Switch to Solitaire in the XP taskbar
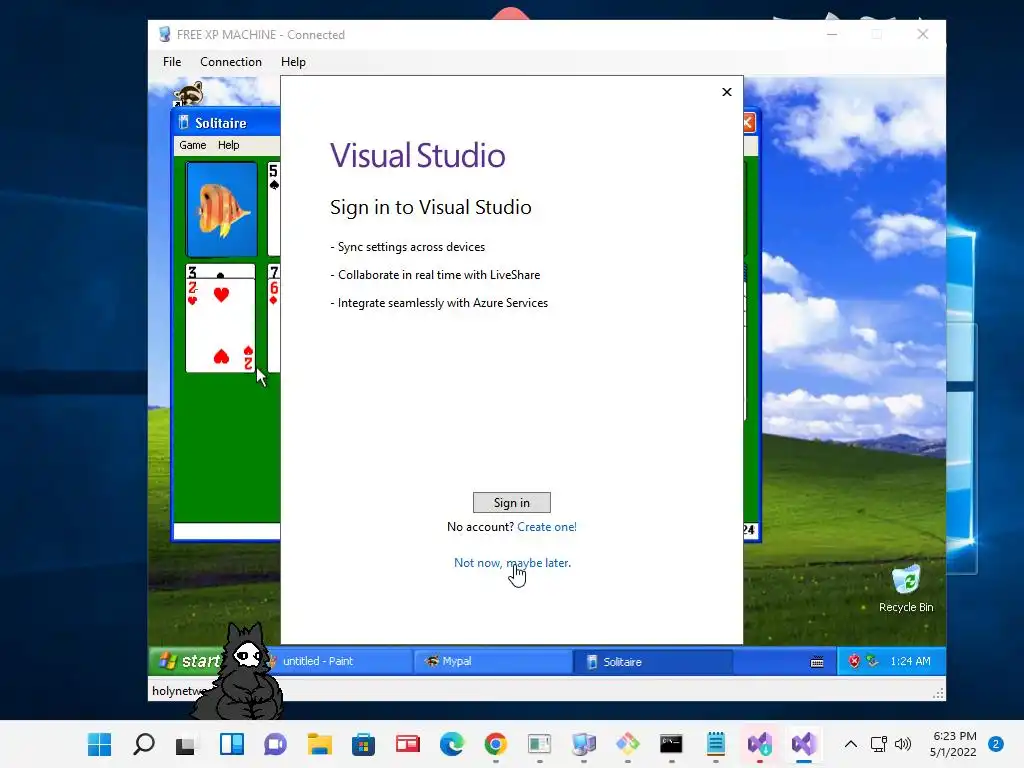The height and width of the screenshot is (768, 1024). (652, 662)
